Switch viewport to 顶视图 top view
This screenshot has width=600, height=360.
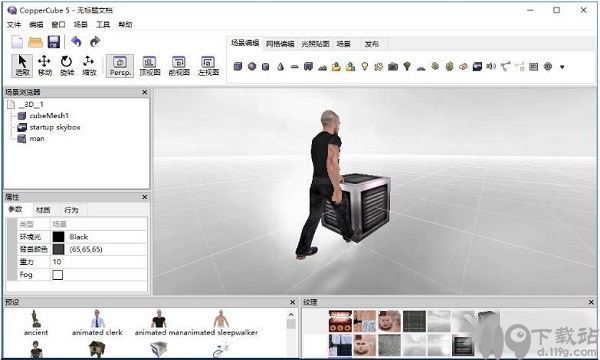149,66
